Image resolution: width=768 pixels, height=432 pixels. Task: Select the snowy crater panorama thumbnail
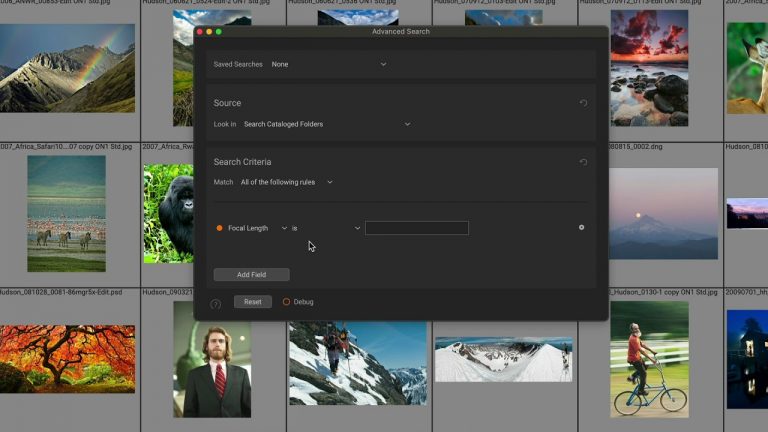click(504, 359)
